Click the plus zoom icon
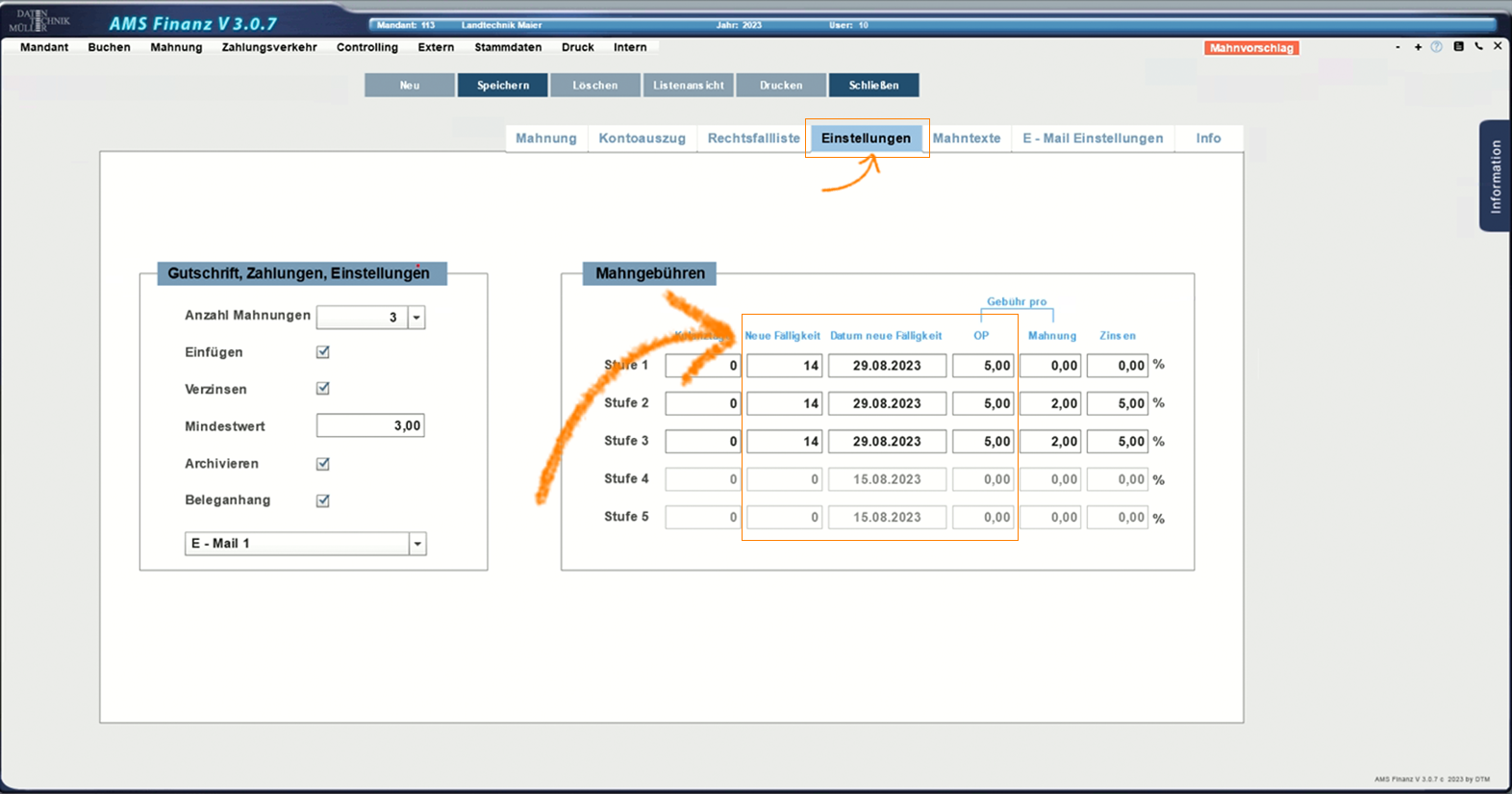1512x794 pixels. tap(1418, 47)
